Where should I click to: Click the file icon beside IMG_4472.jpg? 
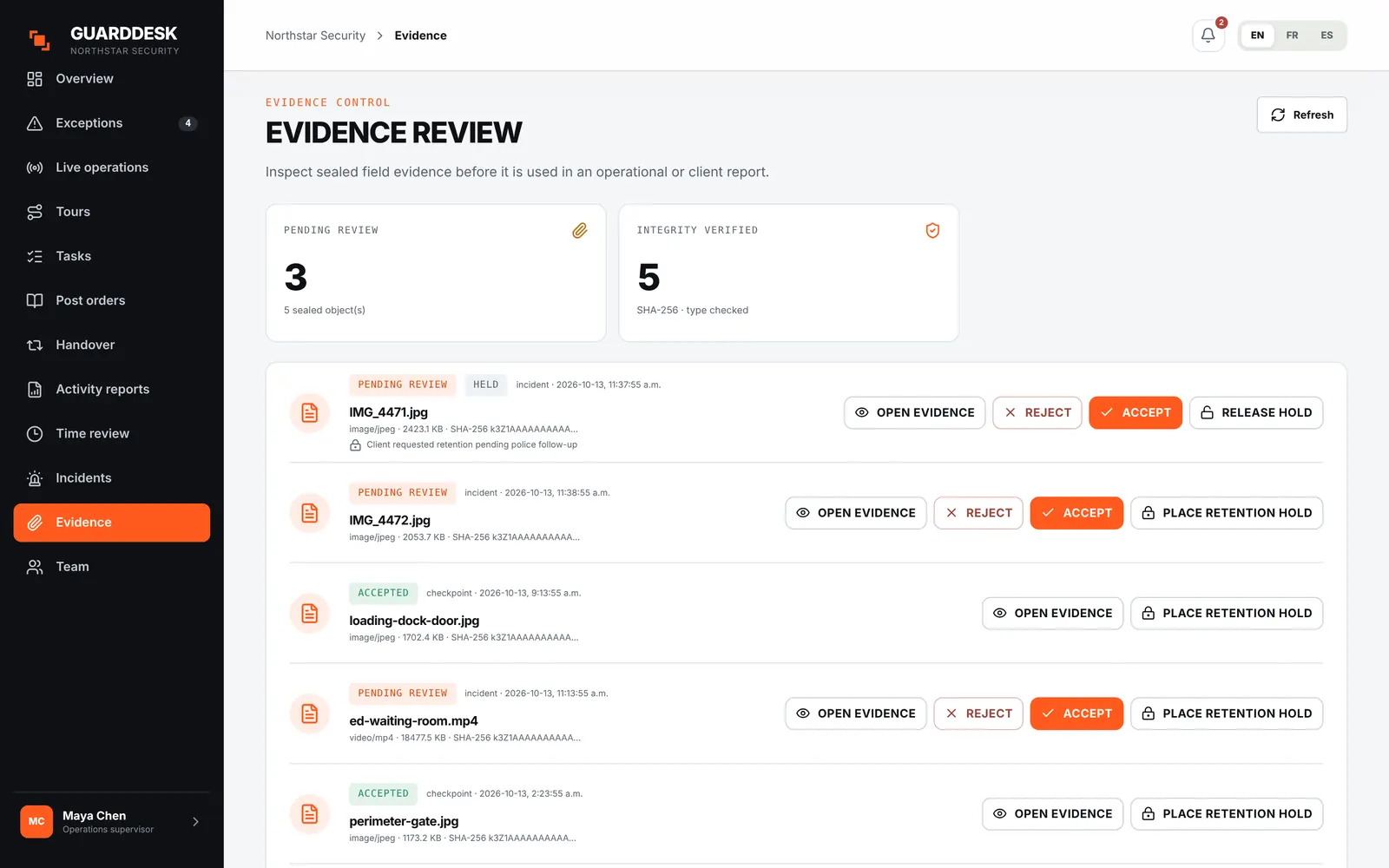tap(309, 513)
